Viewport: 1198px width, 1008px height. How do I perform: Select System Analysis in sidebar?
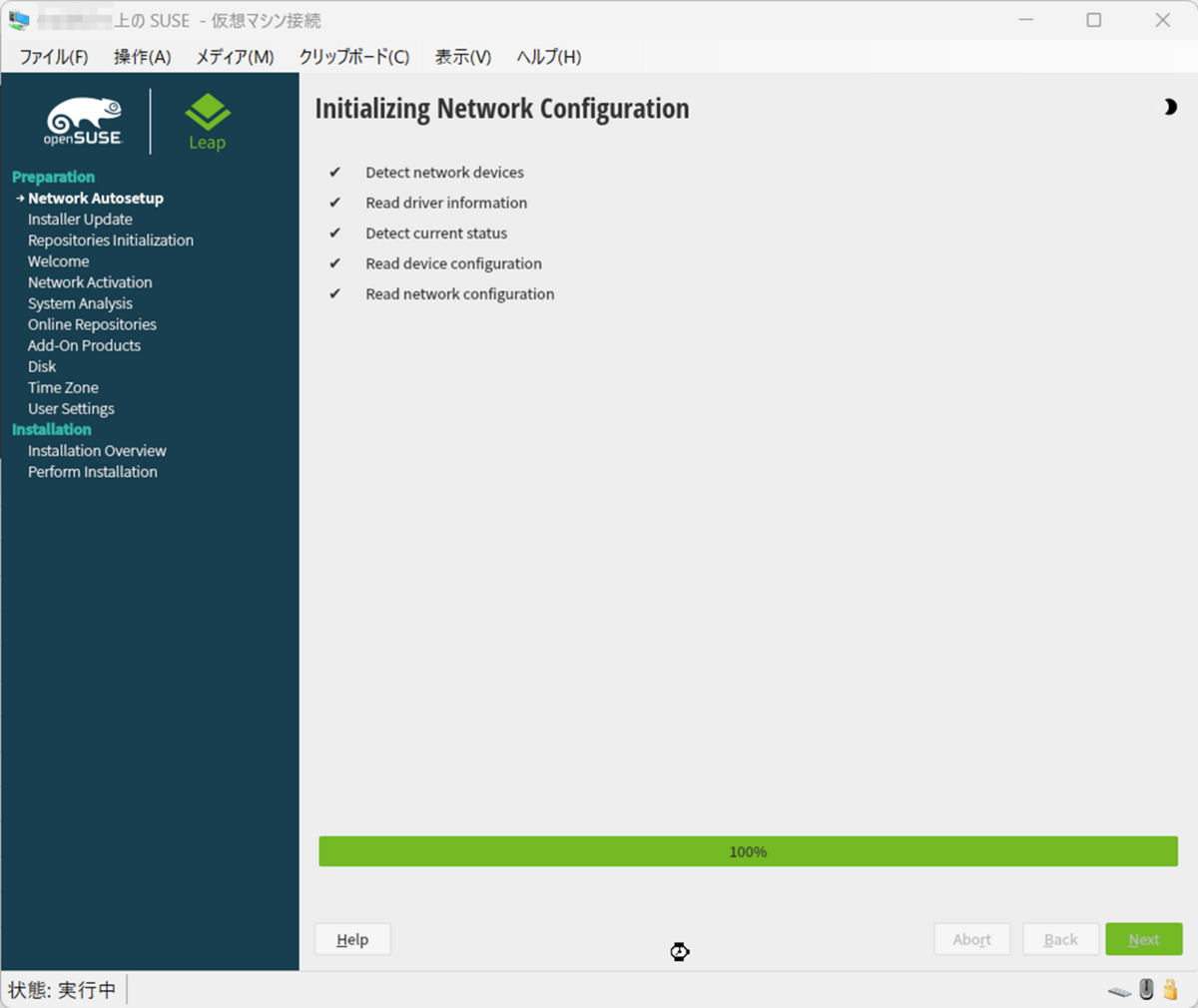(x=80, y=302)
